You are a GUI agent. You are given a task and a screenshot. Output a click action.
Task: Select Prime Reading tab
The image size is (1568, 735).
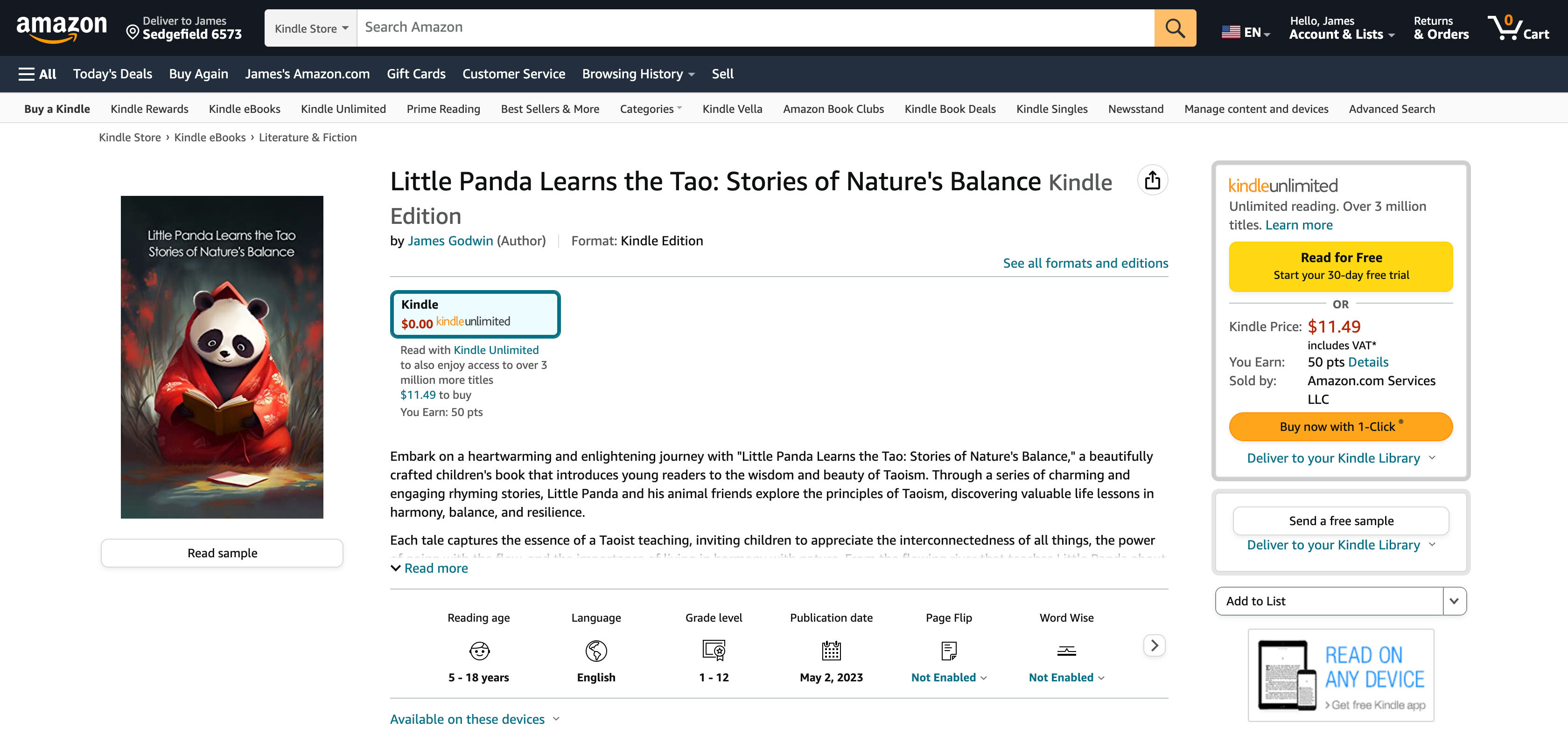[443, 109]
